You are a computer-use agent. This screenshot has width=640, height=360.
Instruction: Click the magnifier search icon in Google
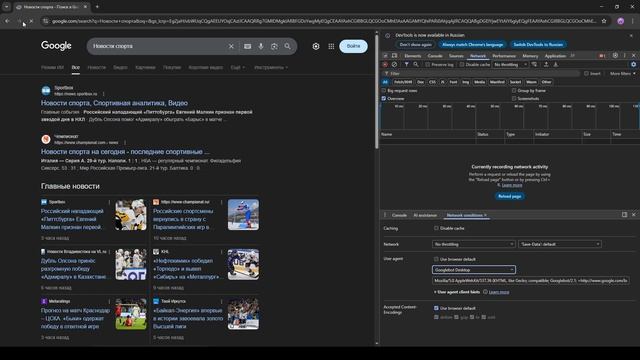(x=288, y=46)
